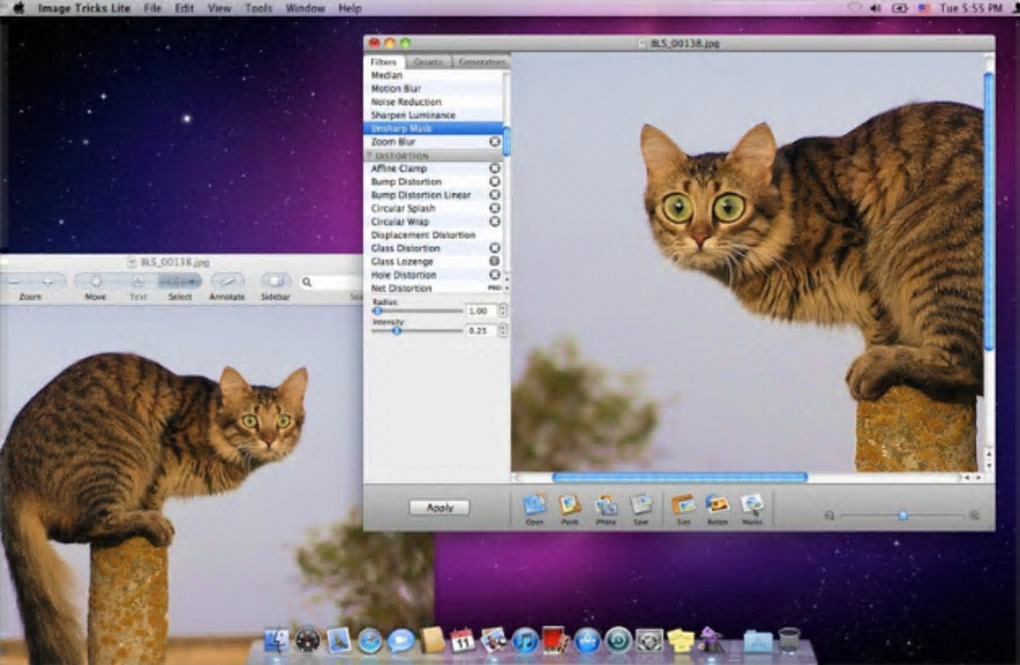Click the Annotate pencil in Preview window

tap(227, 281)
